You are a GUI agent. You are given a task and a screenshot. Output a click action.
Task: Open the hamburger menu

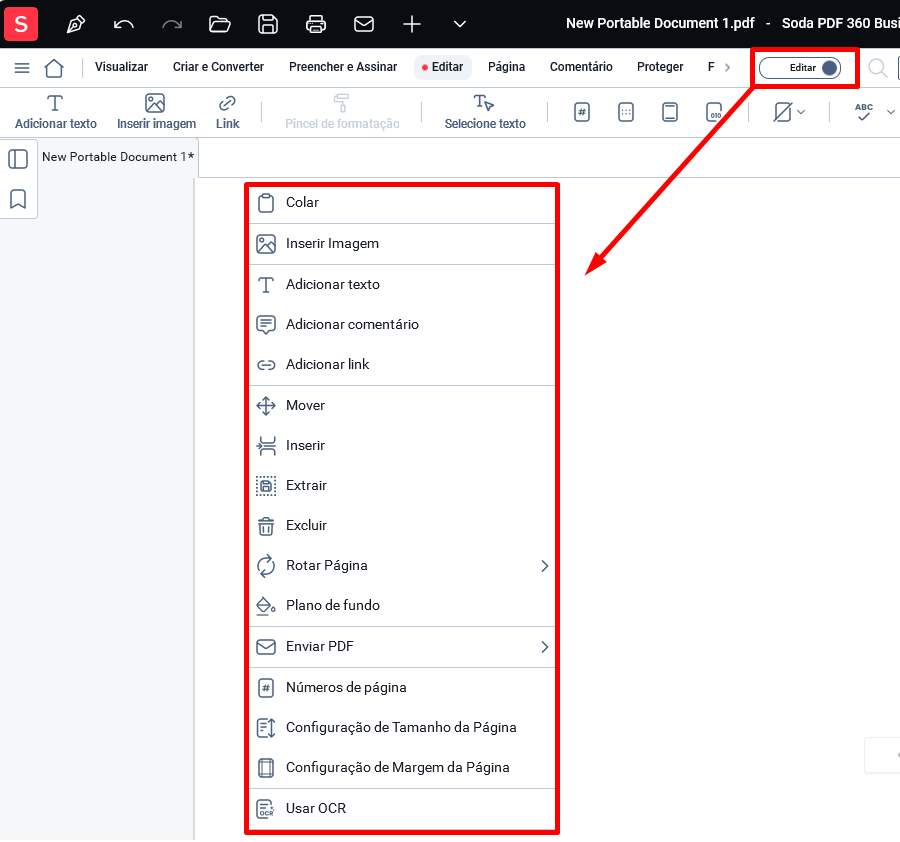tap(22, 68)
